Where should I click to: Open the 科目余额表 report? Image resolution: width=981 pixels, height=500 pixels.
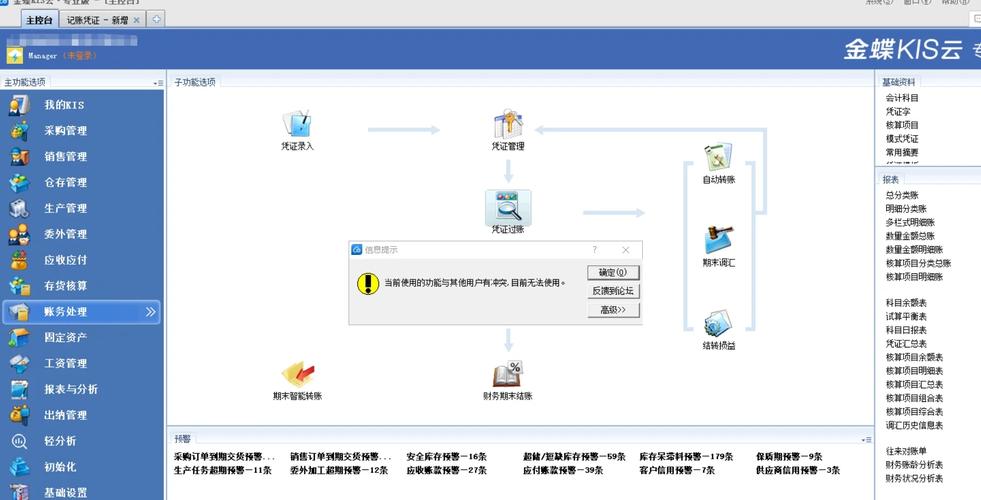906,303
